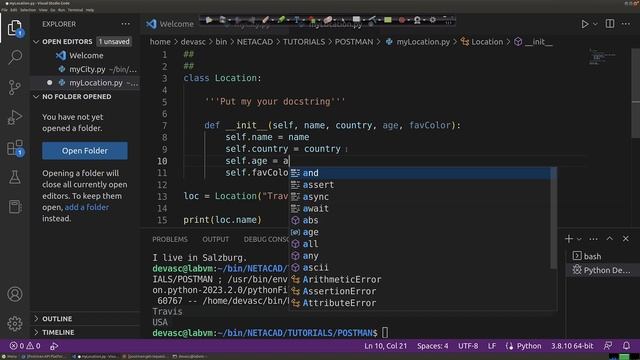Open the Manage gear menu
This screenshot has height=360, width=640.
tap(15, 323)
